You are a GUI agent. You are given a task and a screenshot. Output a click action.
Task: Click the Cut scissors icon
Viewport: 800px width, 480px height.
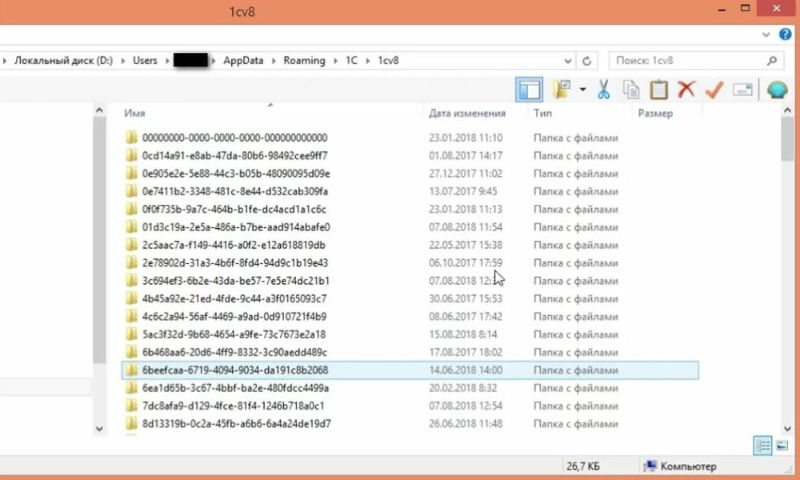604,90
